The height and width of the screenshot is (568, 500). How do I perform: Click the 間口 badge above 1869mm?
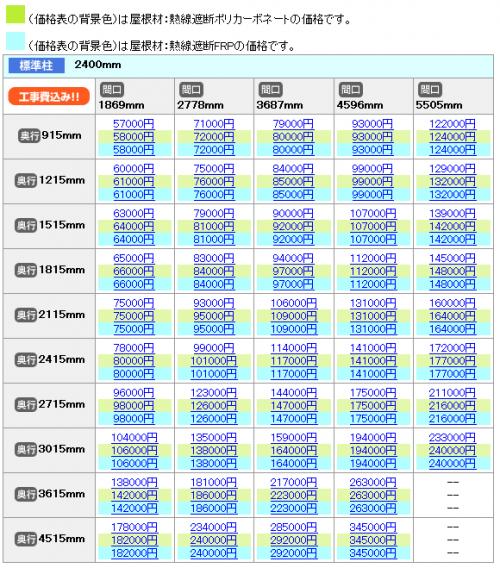112,89
